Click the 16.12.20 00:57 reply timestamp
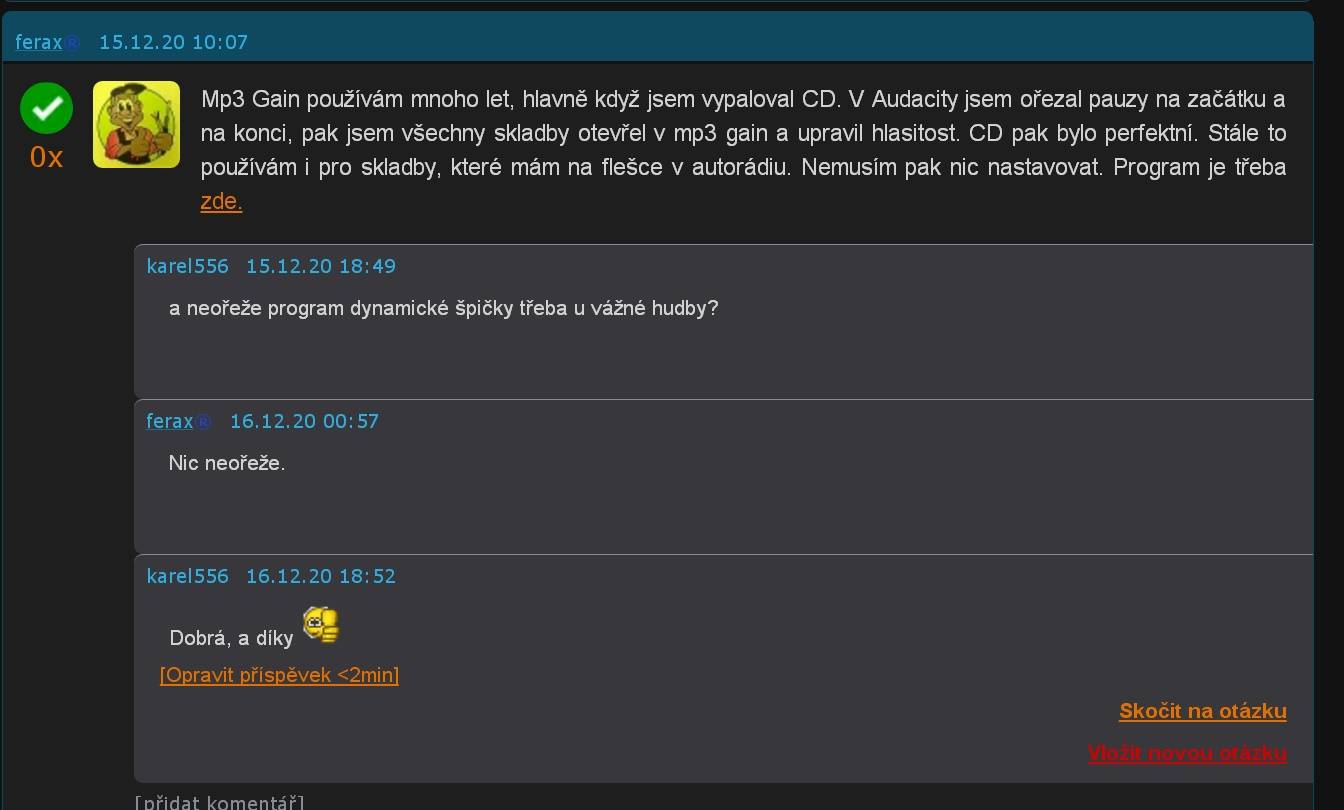Viewport: 1344px width, 810px height. click(x=305, y=421)
